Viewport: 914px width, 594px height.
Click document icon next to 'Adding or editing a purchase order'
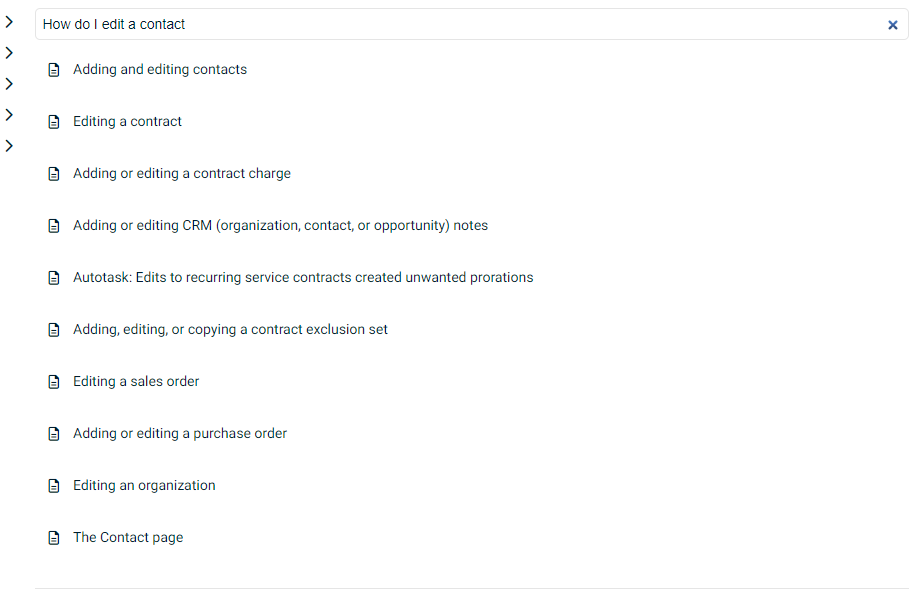click(54, 434)
